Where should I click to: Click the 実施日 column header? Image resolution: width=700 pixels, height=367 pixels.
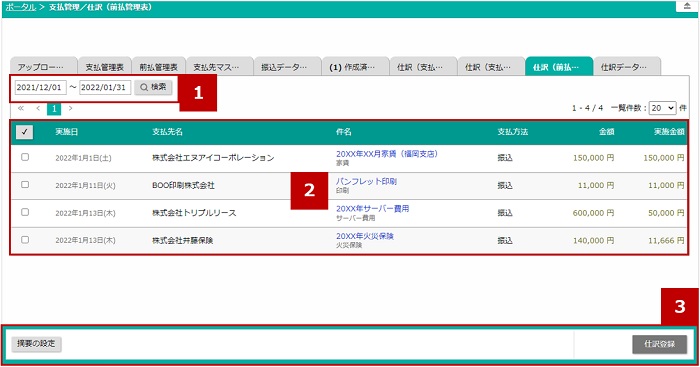pos(67,132)
